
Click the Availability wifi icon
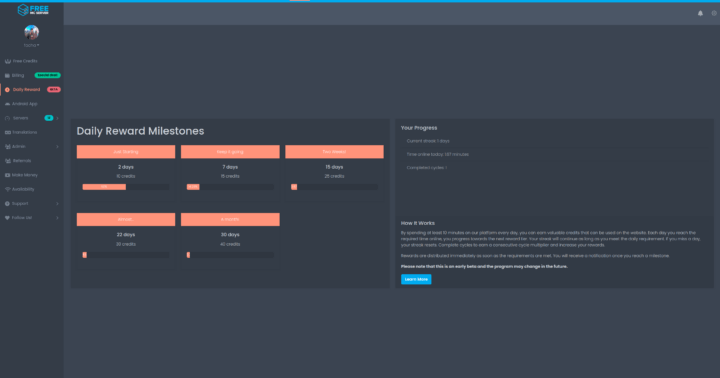point(7,189)
